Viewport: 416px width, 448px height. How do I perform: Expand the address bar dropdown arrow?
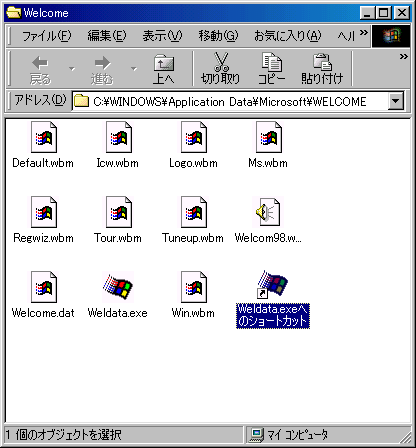click(x=396, y=101)
